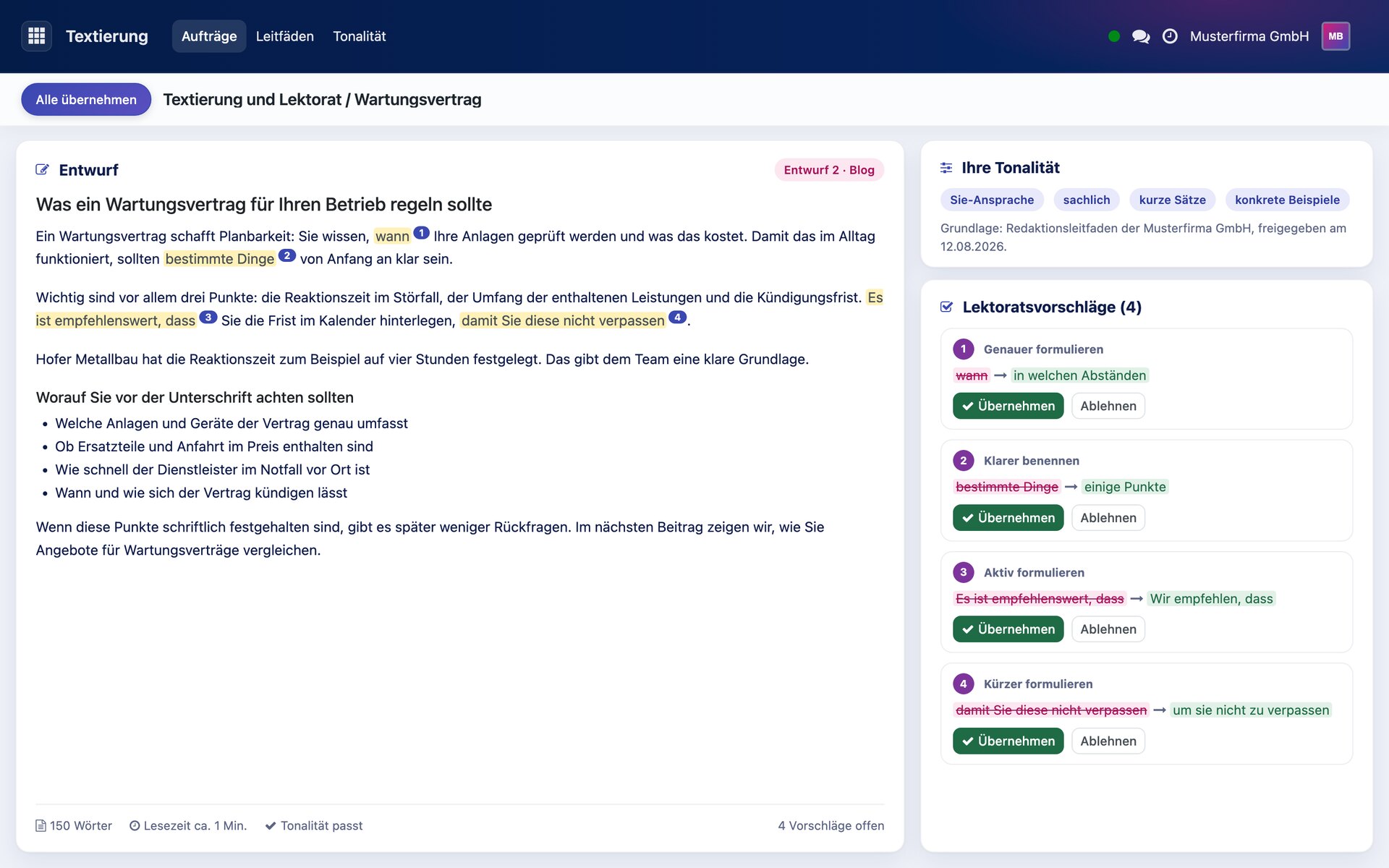
Task: Click marker 4 after 'nicht verpassen'
Action: coord(677,317)
